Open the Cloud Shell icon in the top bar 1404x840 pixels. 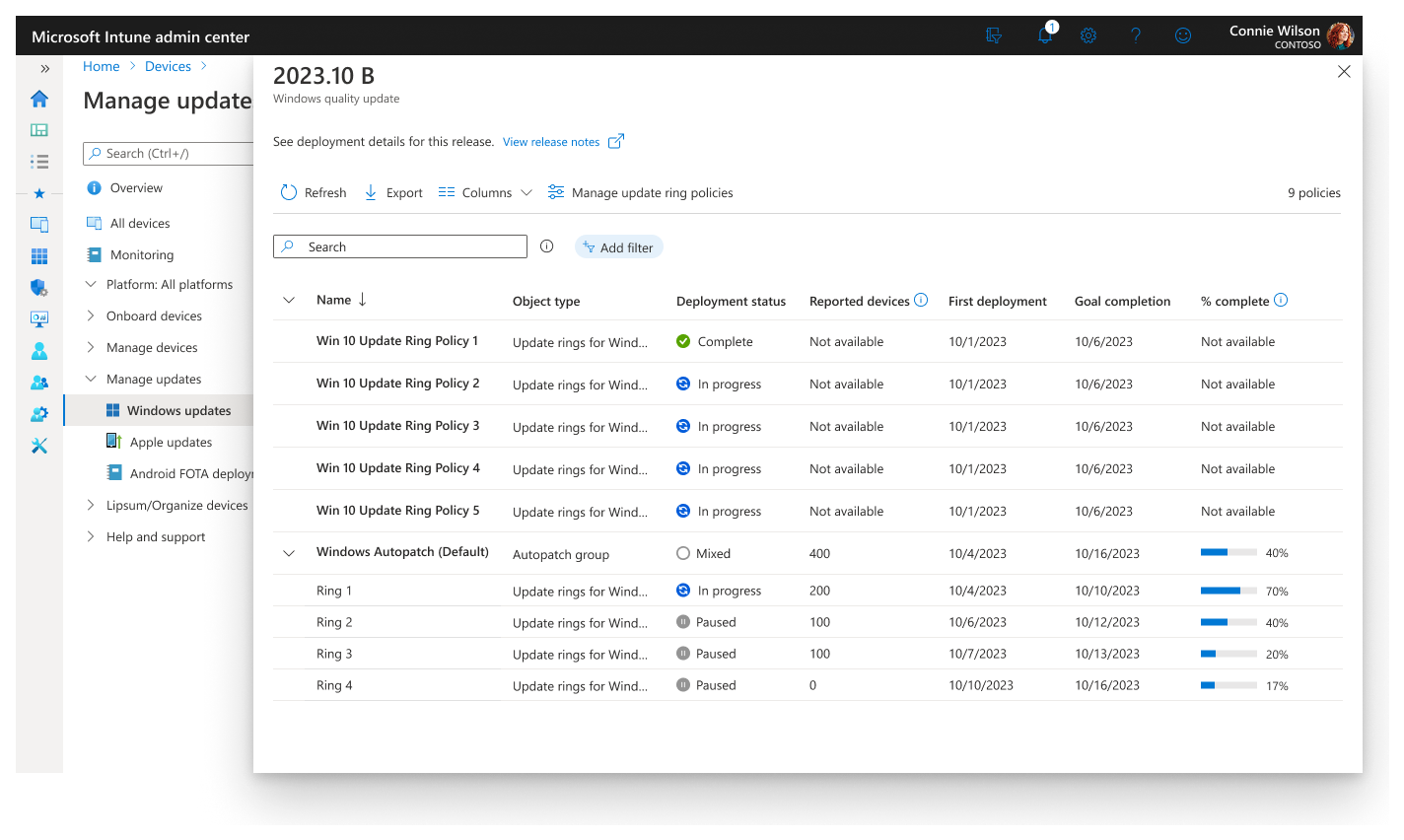[994, 35]
